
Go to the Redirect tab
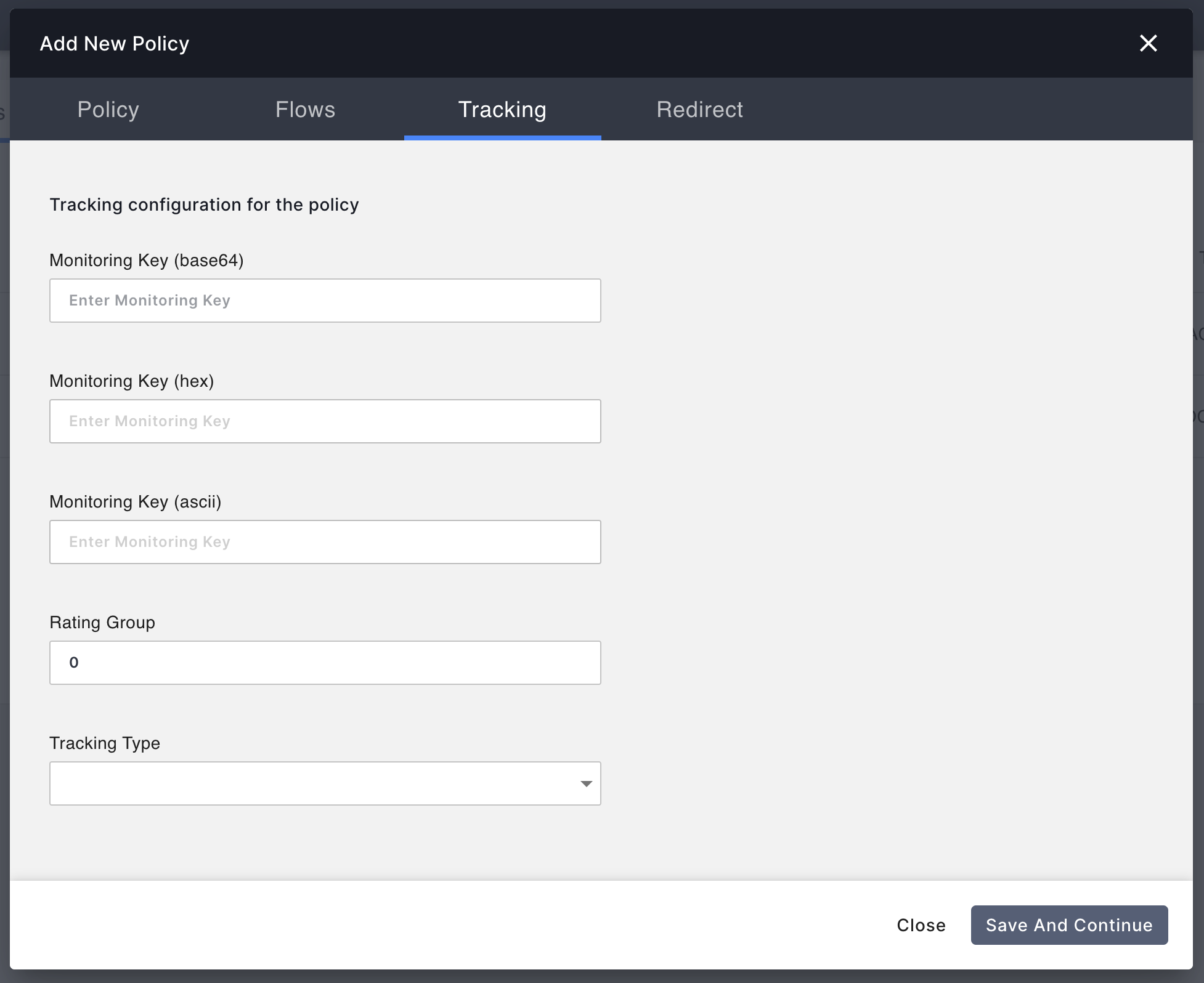click(x=700, y=110)
